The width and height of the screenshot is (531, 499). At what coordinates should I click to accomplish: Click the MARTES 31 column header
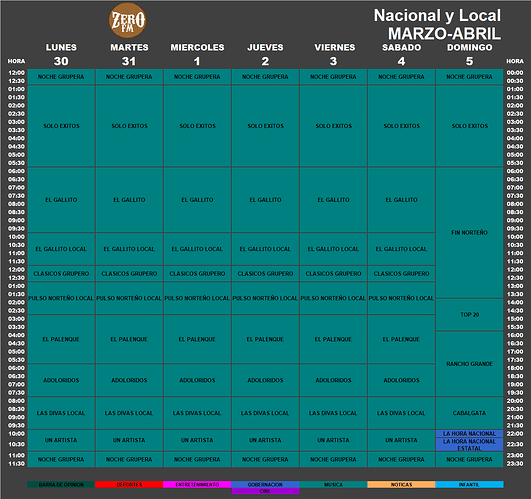point(129,54)
